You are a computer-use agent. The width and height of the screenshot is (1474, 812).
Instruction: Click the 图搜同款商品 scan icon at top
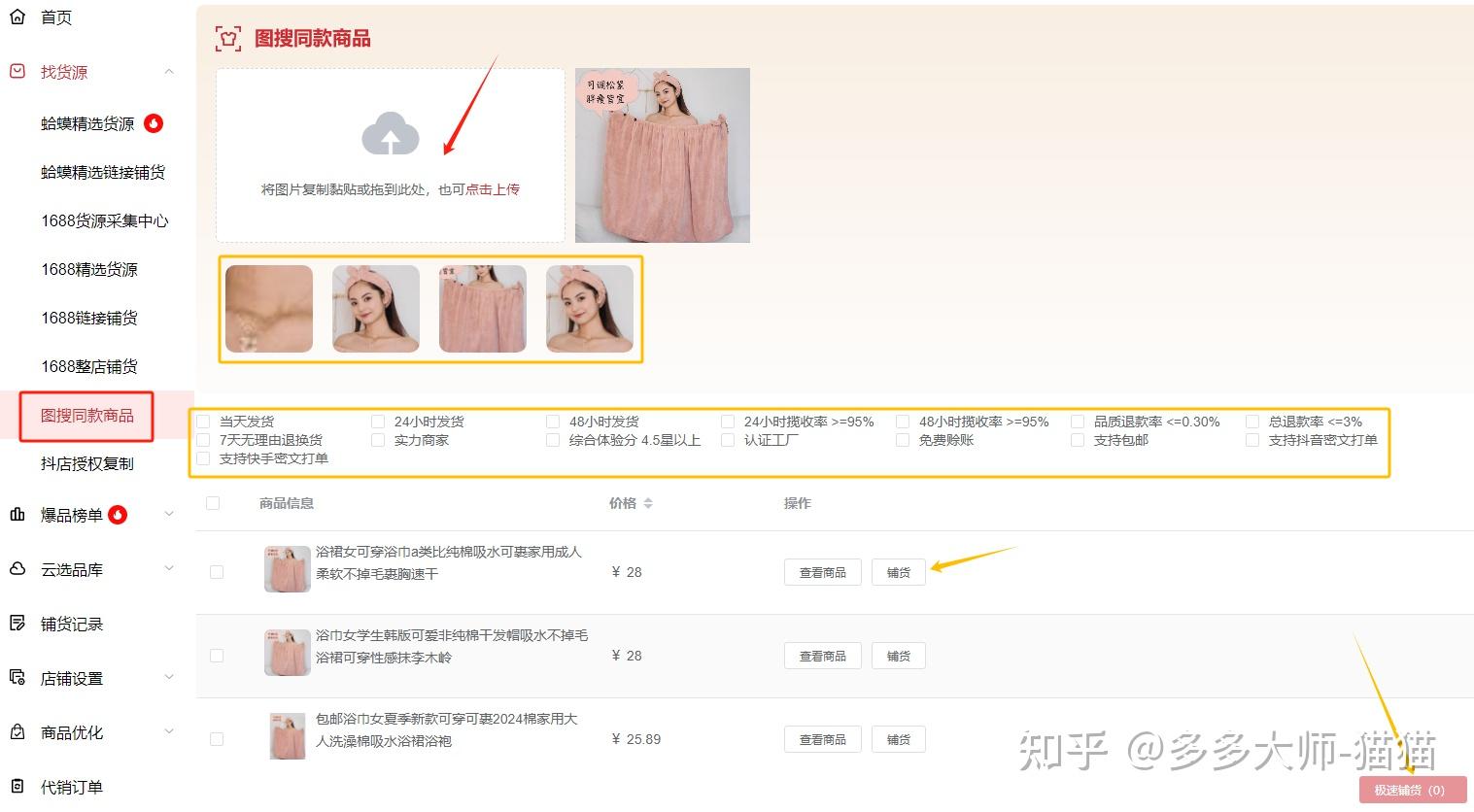(x=227, y=38)
